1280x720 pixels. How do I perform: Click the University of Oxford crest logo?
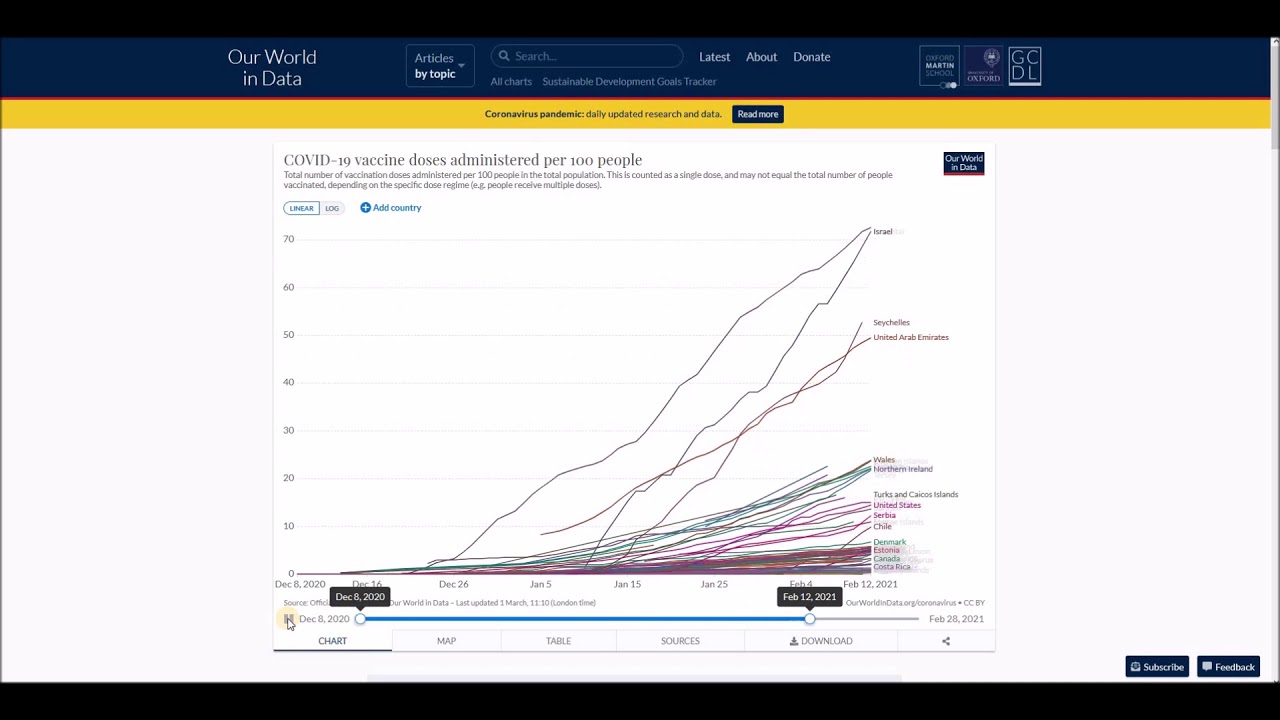pos(983,66)
